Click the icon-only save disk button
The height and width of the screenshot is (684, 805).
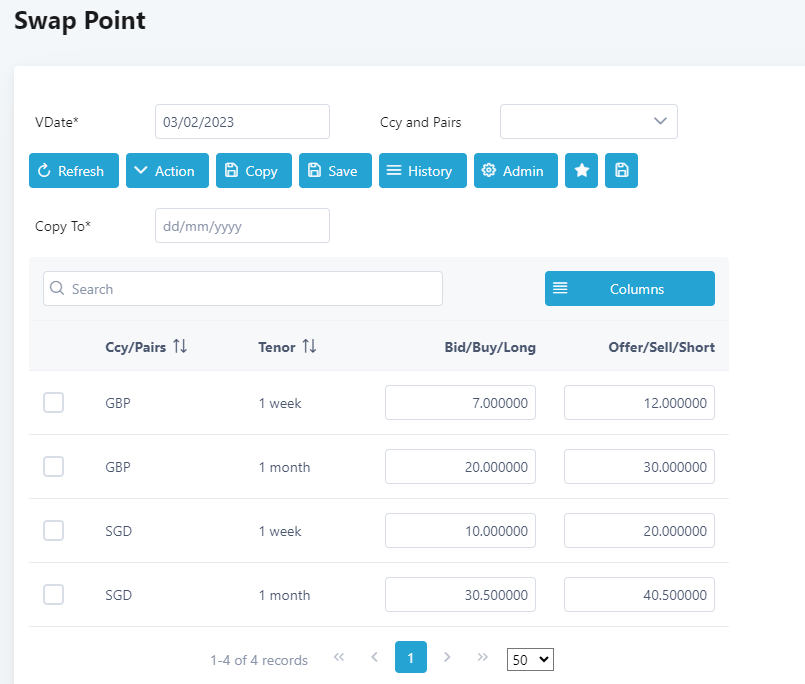(621, 171)
